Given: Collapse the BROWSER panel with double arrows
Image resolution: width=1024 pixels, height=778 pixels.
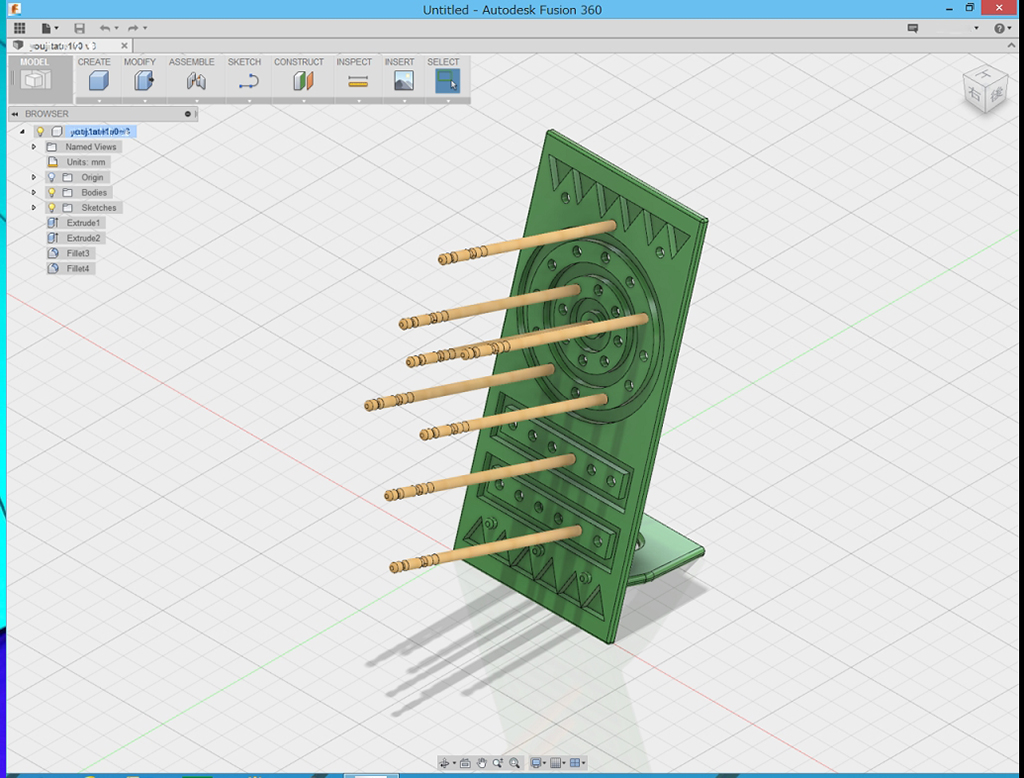Looking at the screenshot, I should coord(15,114).
